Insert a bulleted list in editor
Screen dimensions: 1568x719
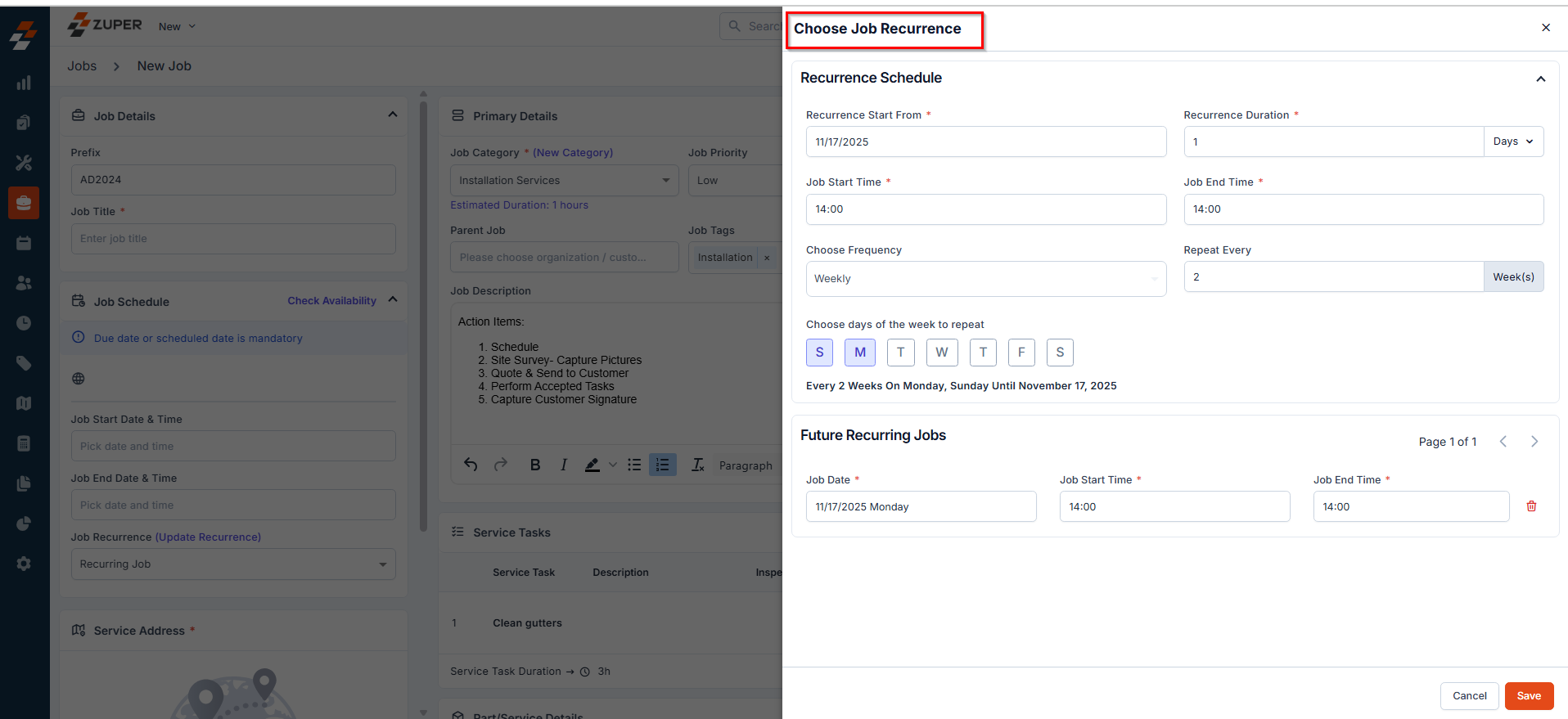point(634,465)
